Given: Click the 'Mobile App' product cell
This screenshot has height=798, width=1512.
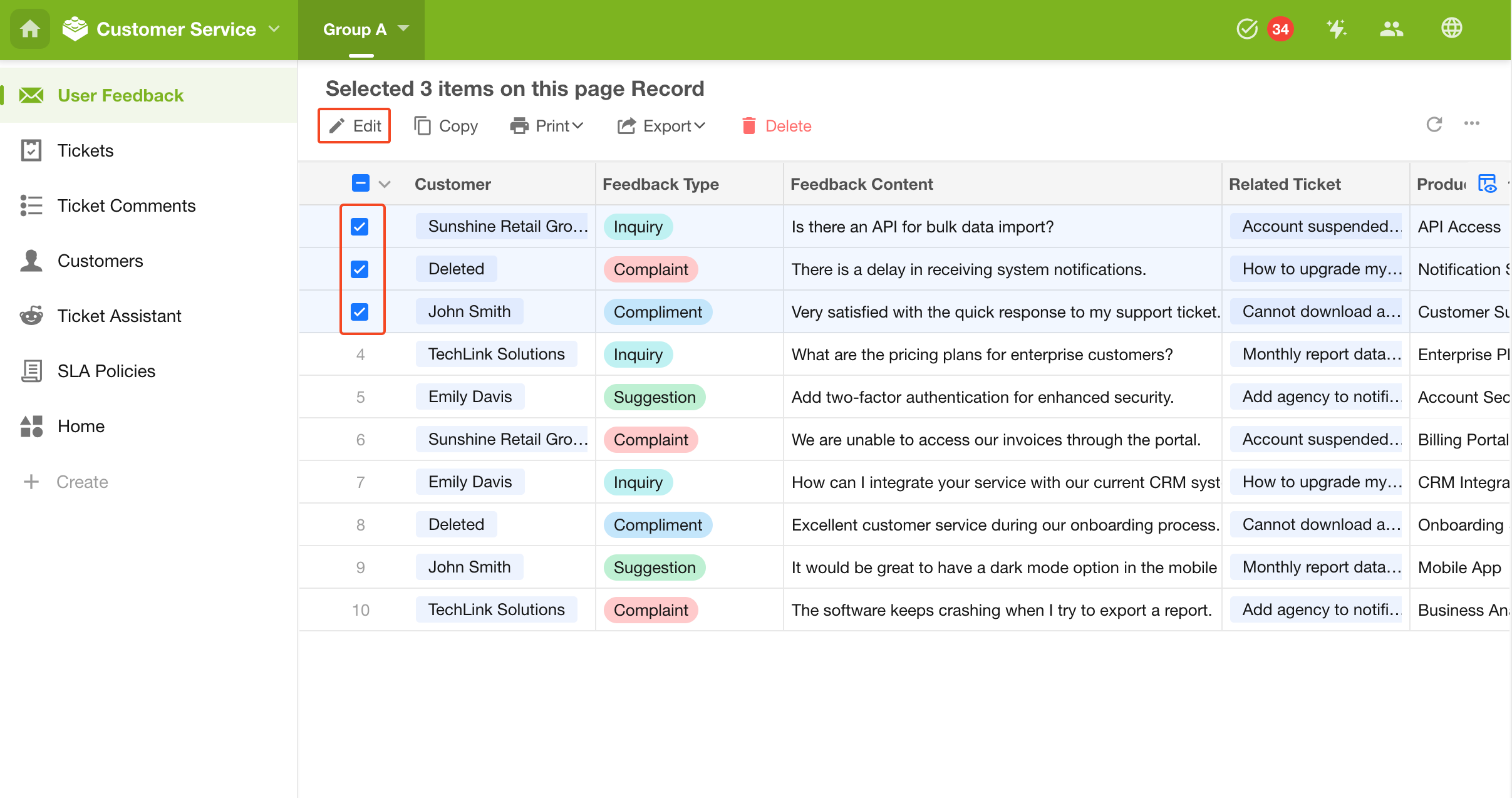Looking at the screenshot, I should 1459,567.
